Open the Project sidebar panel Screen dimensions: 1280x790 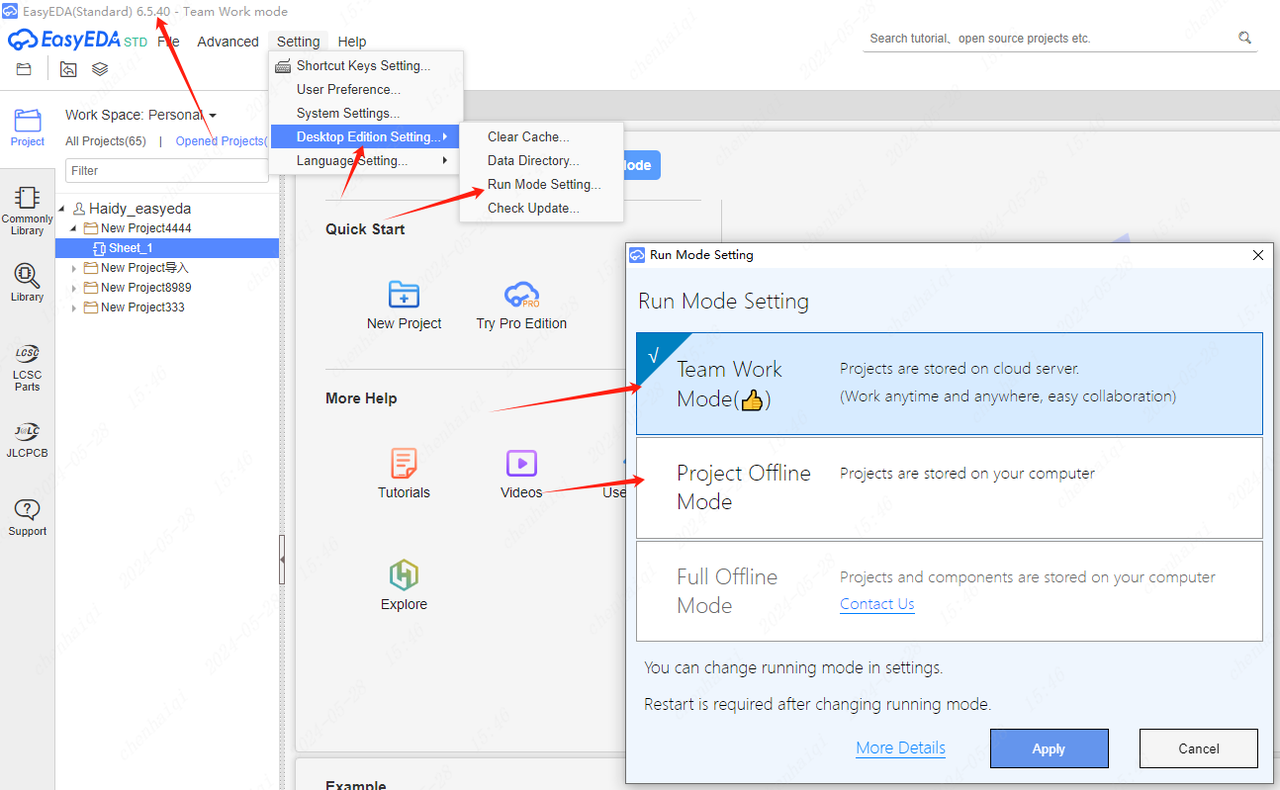point(27,128)
